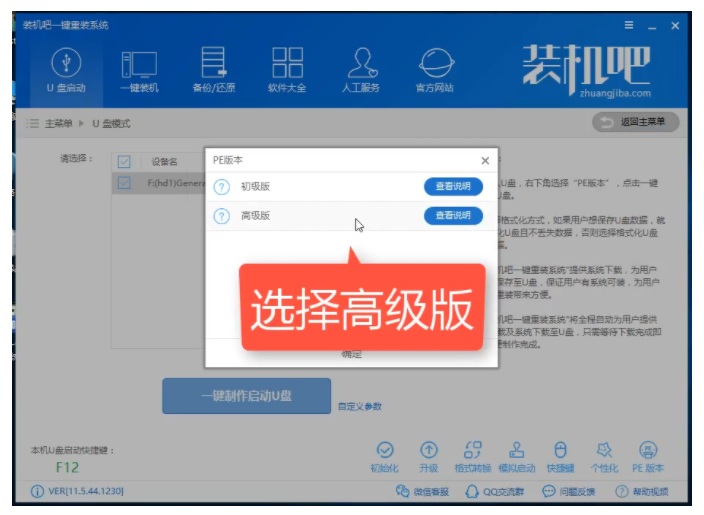Close the PE版本 dialog

coord(485,160)
